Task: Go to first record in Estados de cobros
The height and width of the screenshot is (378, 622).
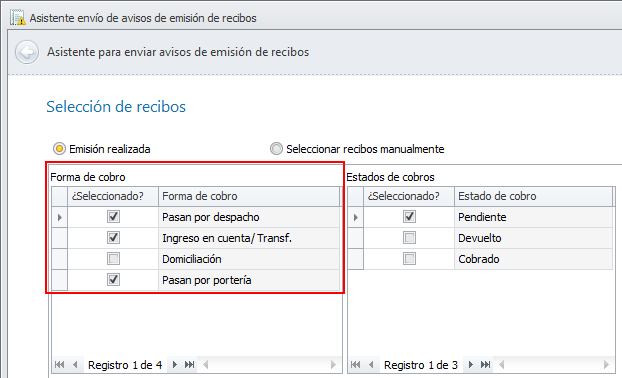Action: 355,365
